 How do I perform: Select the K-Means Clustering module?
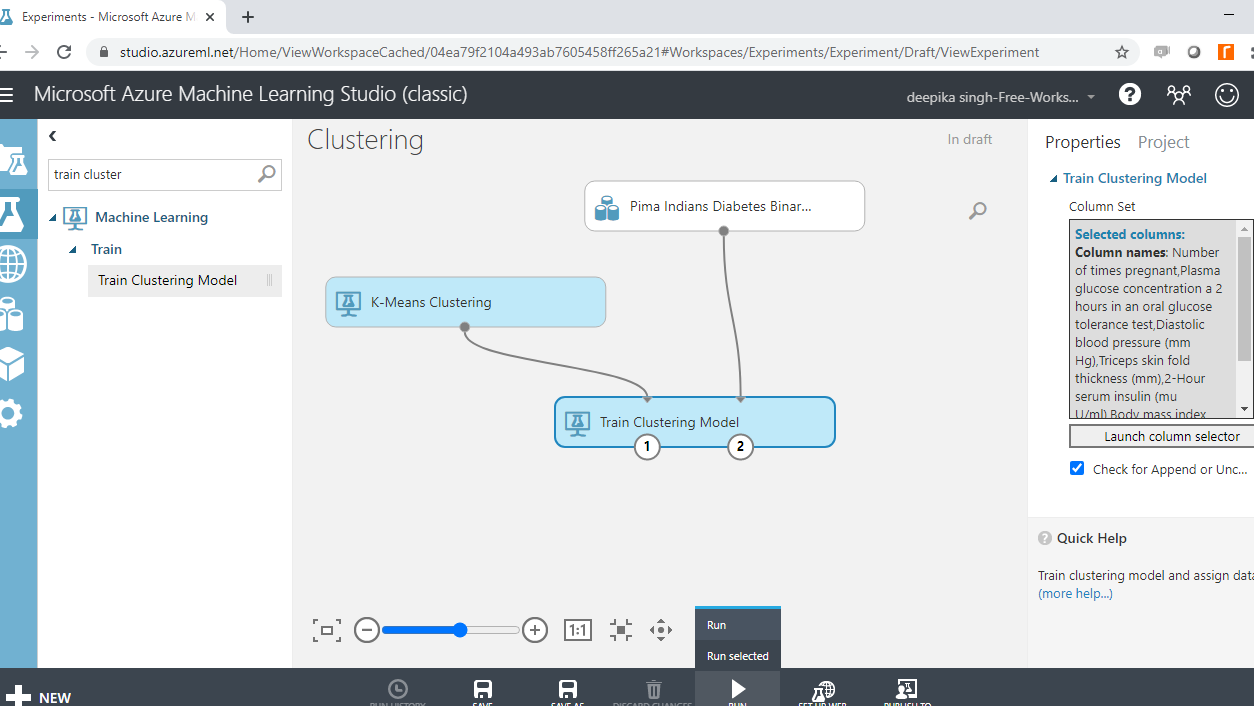(466, 302)
